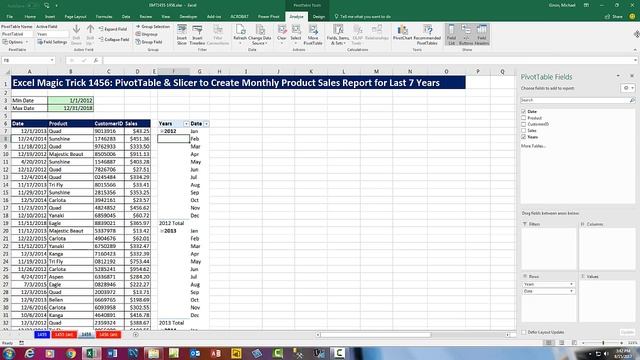Click the Expand Field button
640x360 pixels.
click(113, 29)
